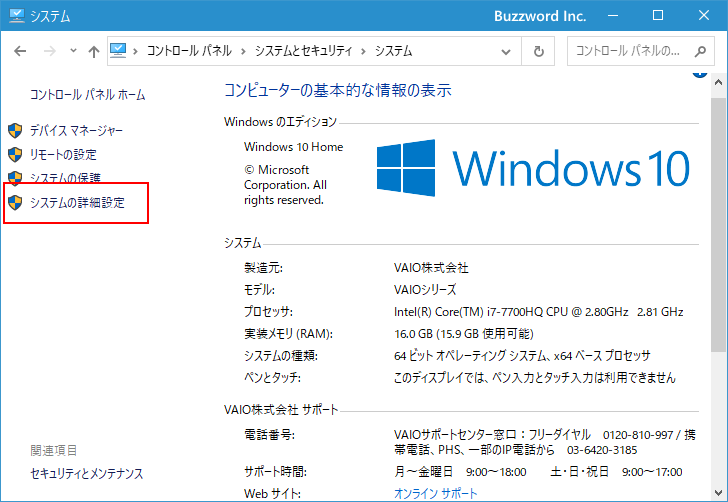Click the phone number 0120-810-997 text
This screenshot has width=728, height=502.
point(638,436)
